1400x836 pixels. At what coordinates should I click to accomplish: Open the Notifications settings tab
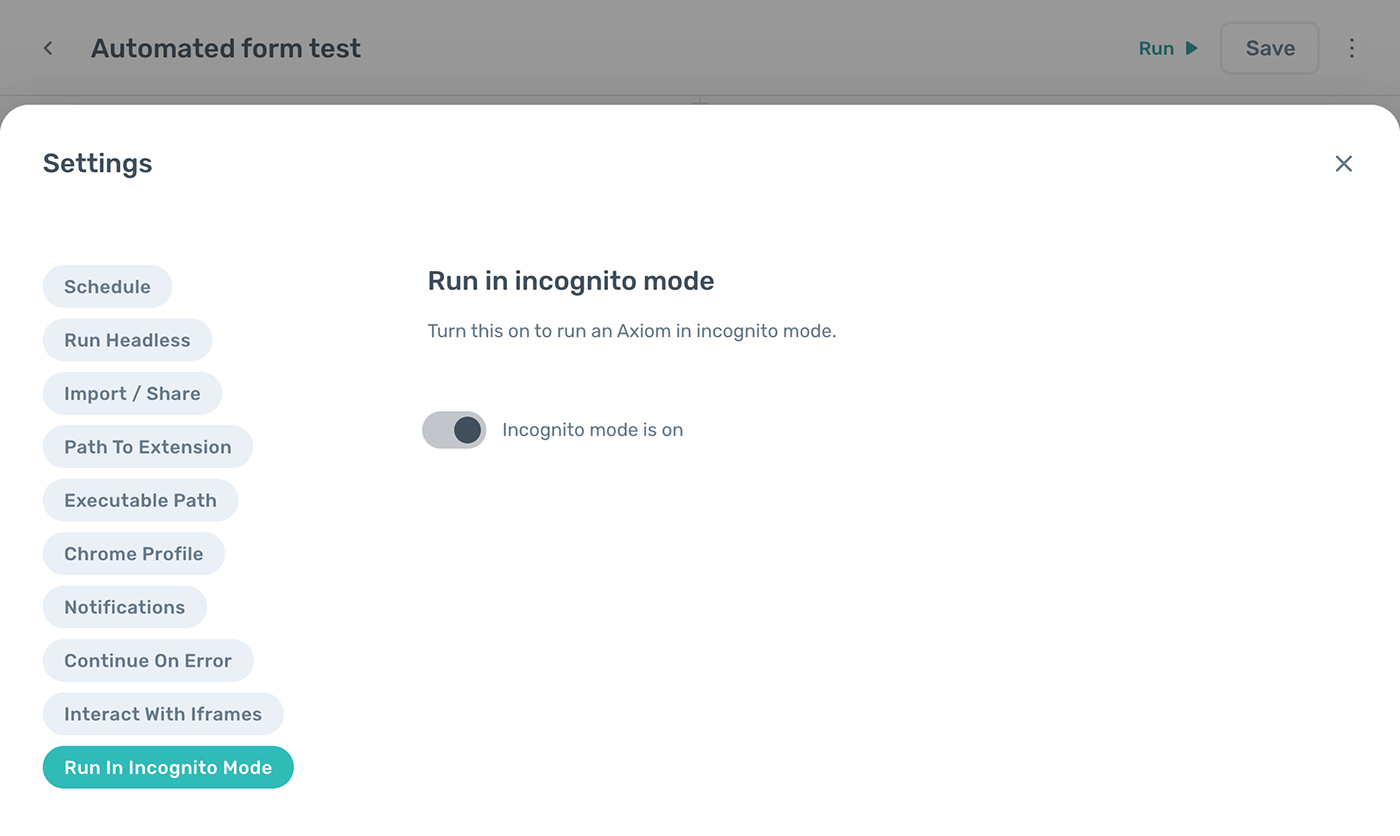click(x=124, y=607)
